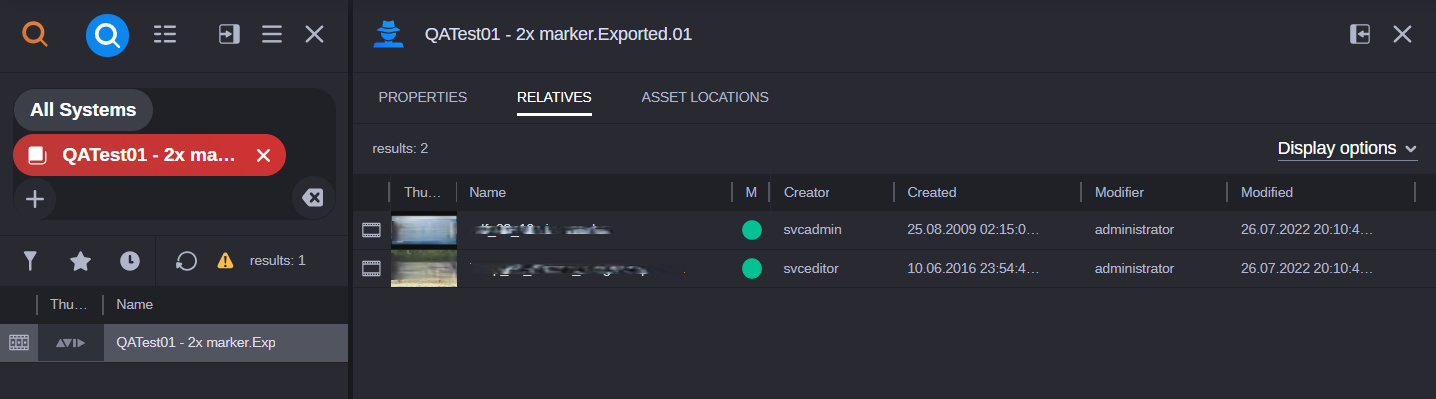Sort relatives by Modifier column

(x=1119, y=192)
